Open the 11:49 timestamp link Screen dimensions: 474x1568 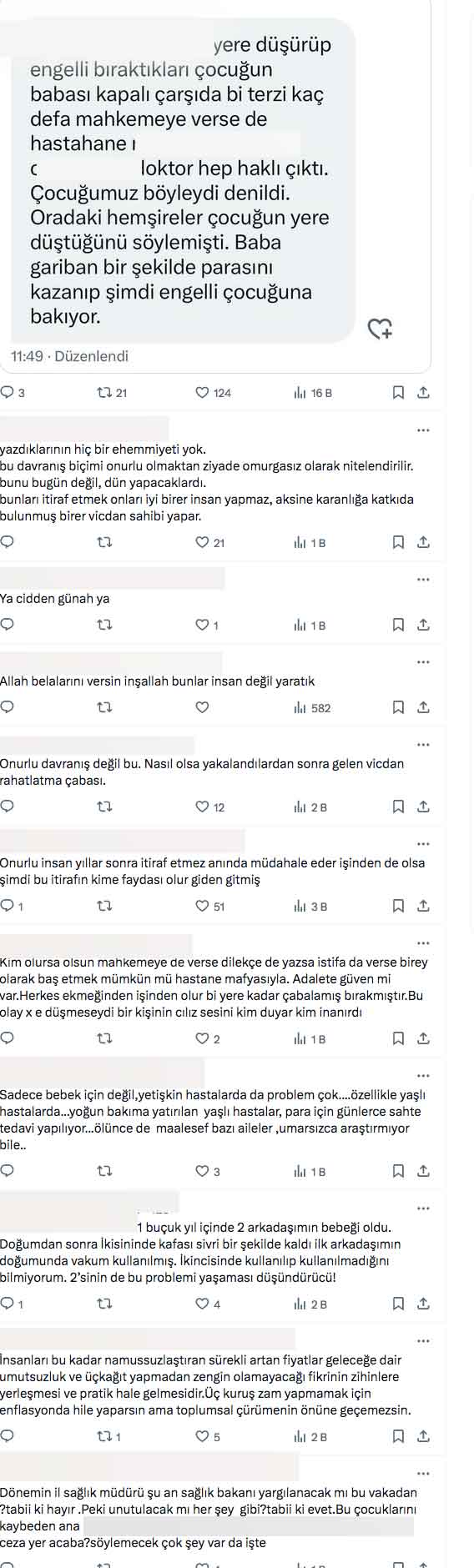point(27,356)
